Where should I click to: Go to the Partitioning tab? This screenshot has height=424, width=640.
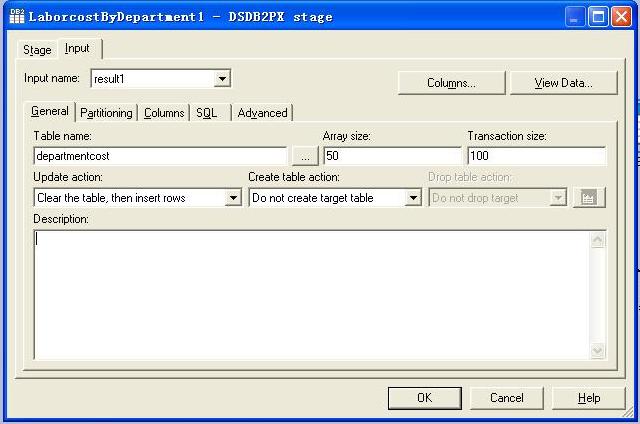[106, 113]
